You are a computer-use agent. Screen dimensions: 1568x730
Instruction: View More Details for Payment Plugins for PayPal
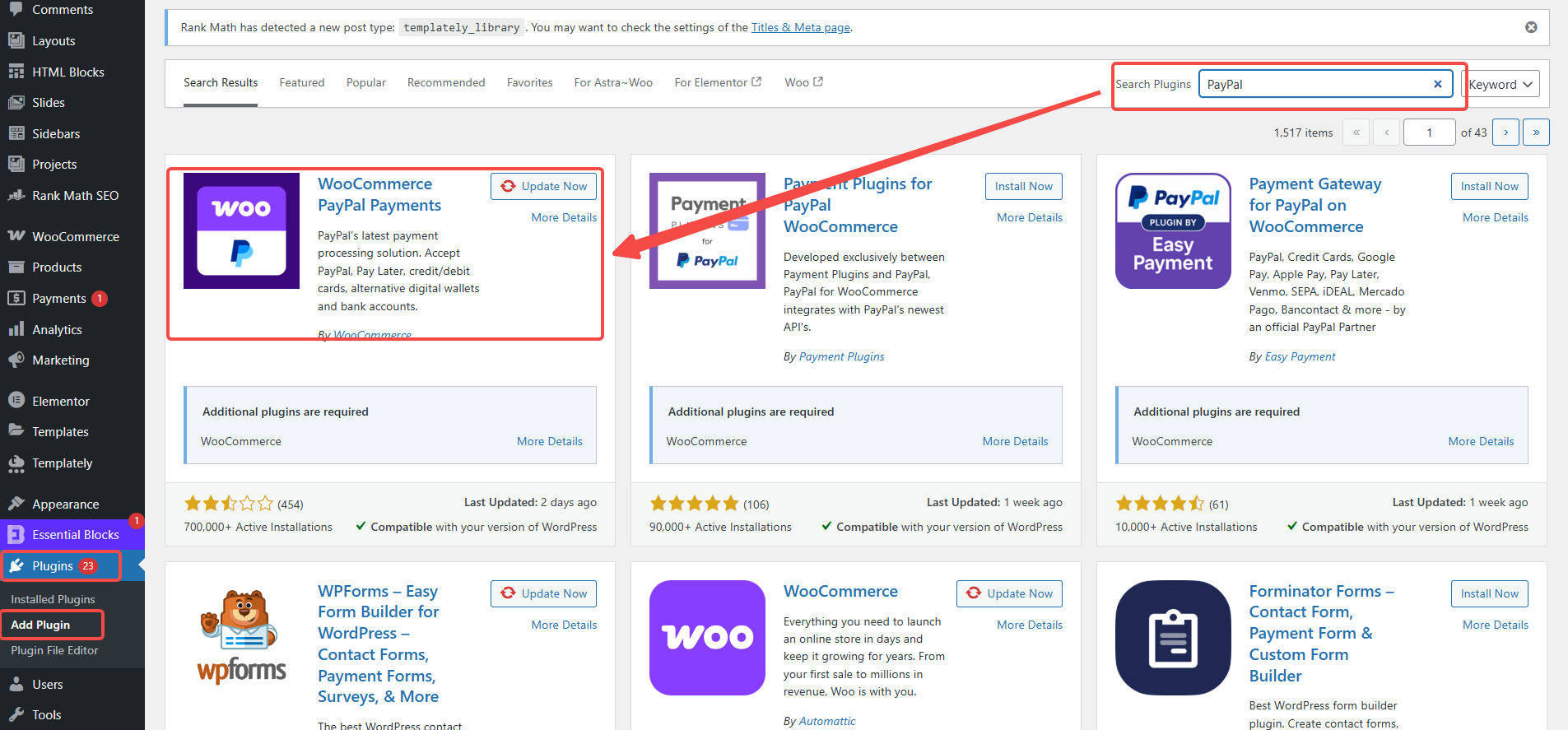(1030, 217)
